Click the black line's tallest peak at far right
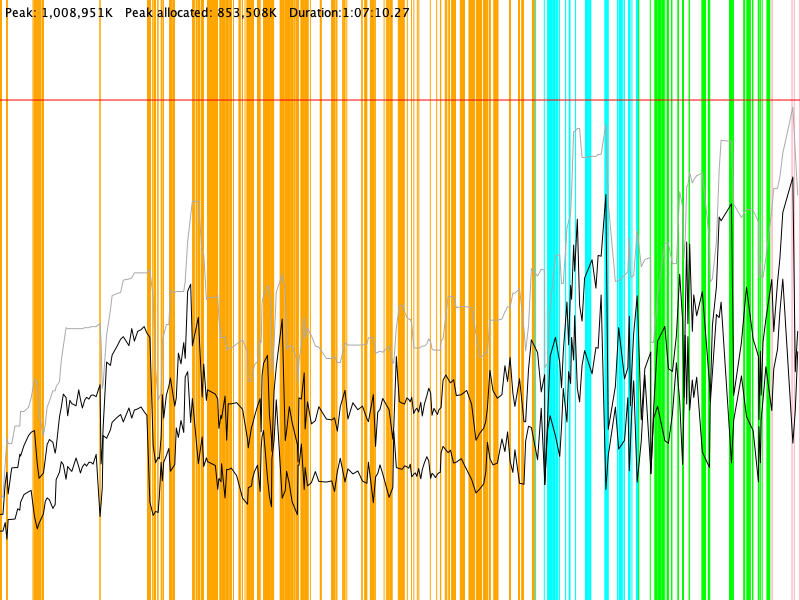 (792, 178)
